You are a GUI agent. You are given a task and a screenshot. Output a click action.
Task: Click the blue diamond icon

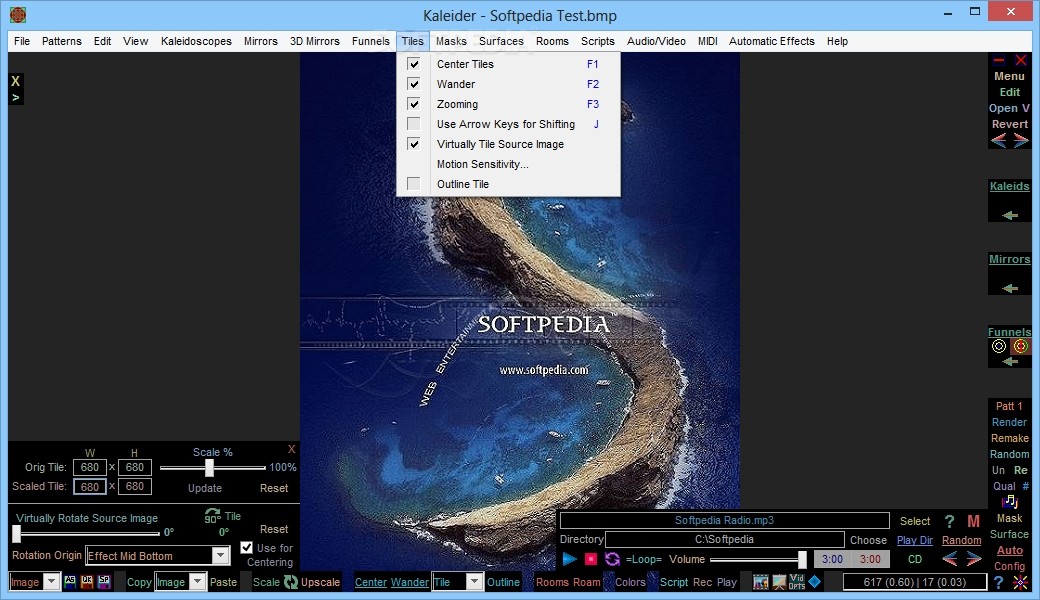(x=814, y=581)
